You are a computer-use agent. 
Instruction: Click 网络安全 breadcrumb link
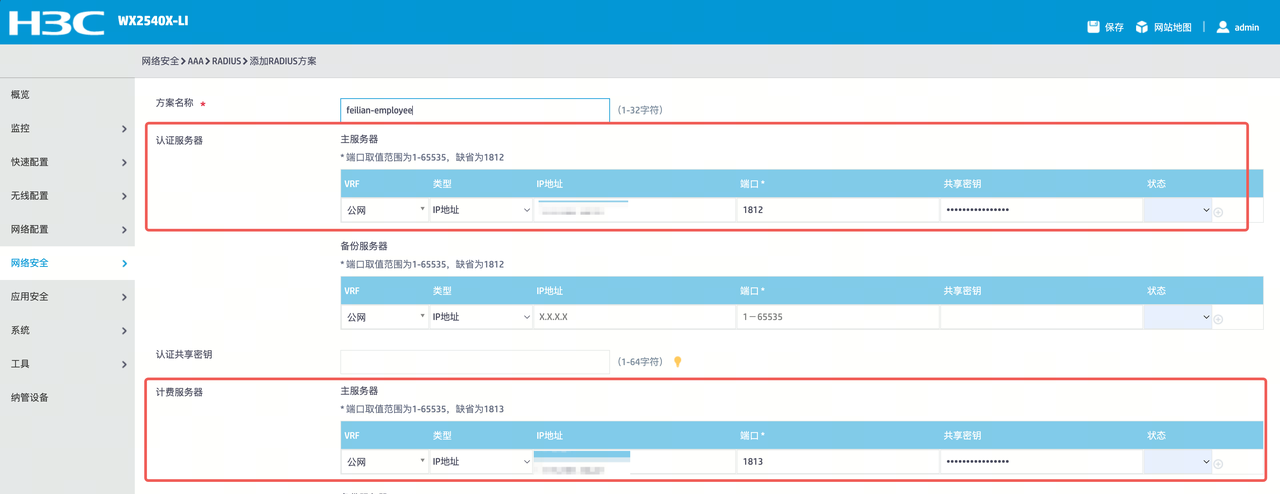point(160,61)
